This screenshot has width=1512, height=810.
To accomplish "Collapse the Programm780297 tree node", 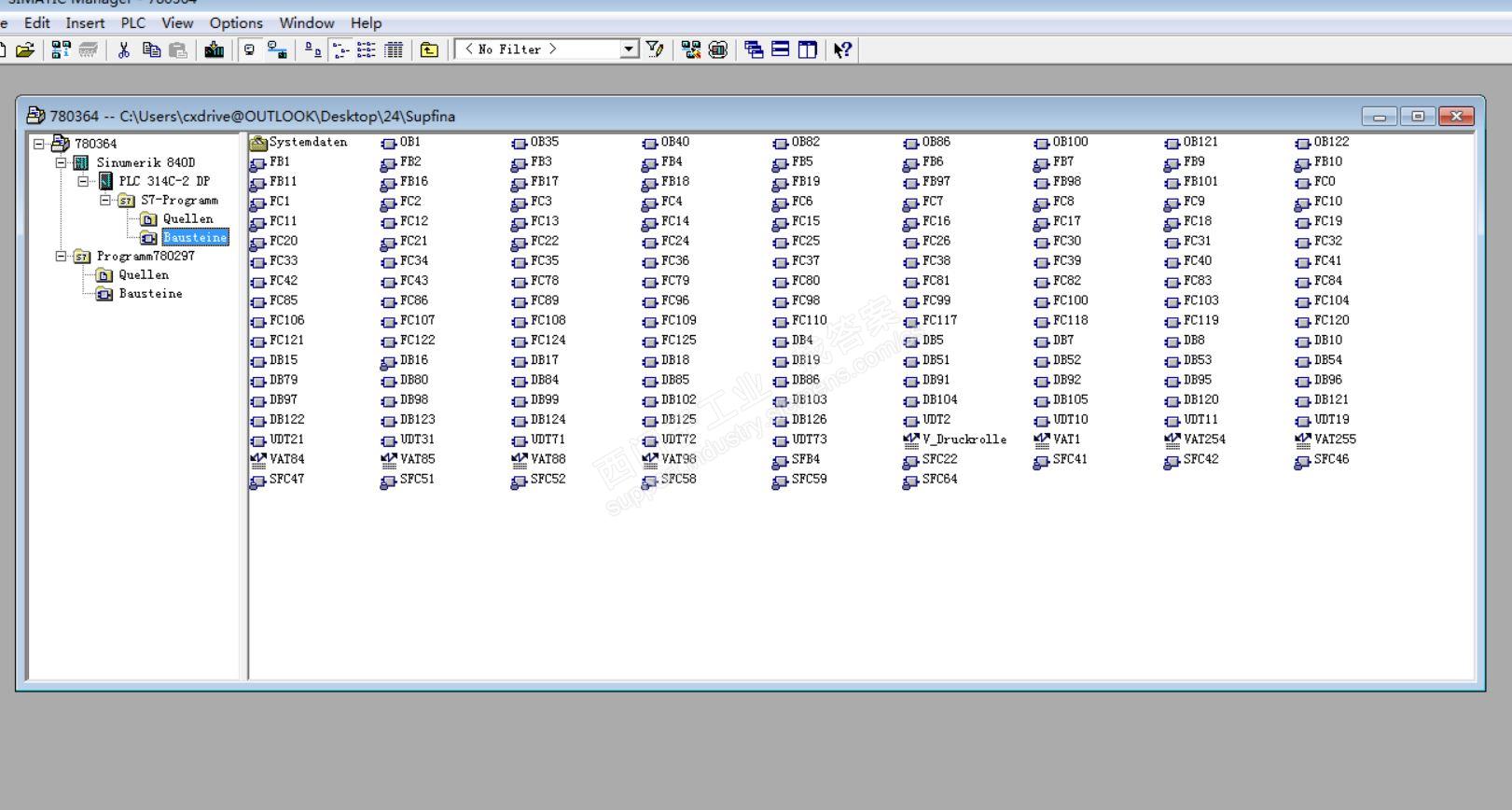I will click(62, 256).
